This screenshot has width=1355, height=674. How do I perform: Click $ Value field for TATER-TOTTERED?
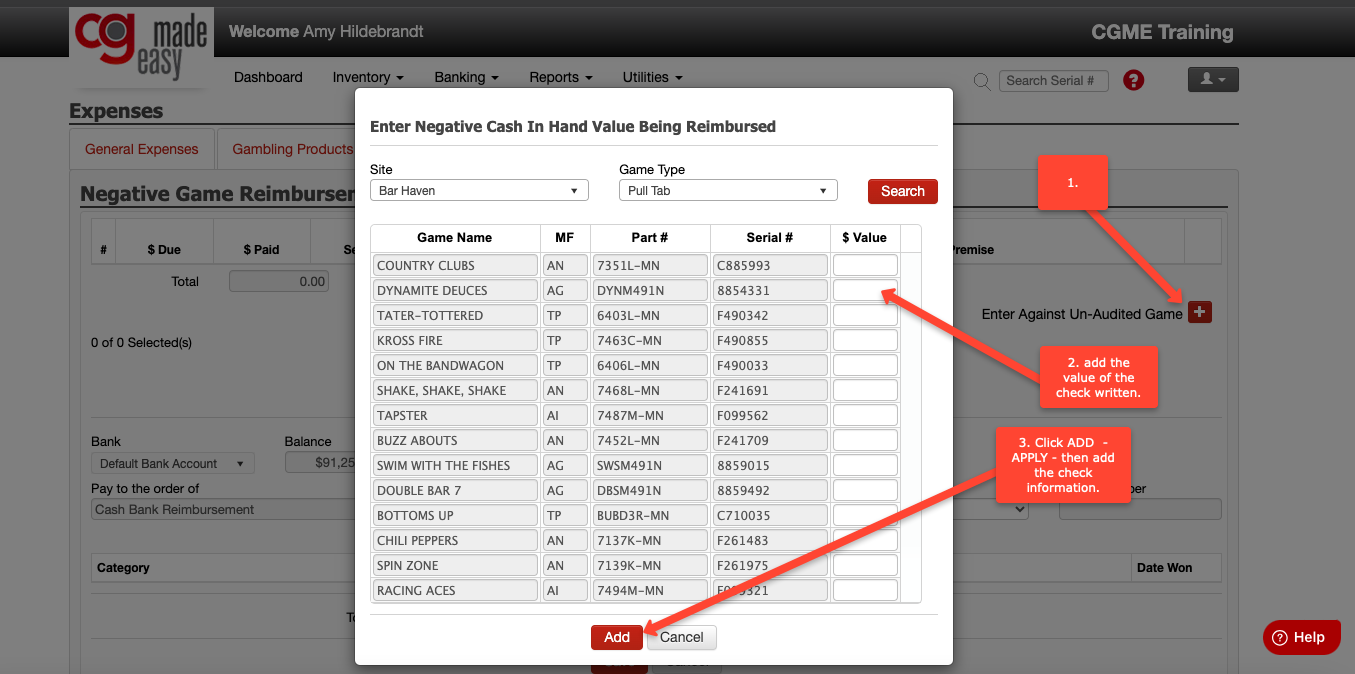[866, 315]
